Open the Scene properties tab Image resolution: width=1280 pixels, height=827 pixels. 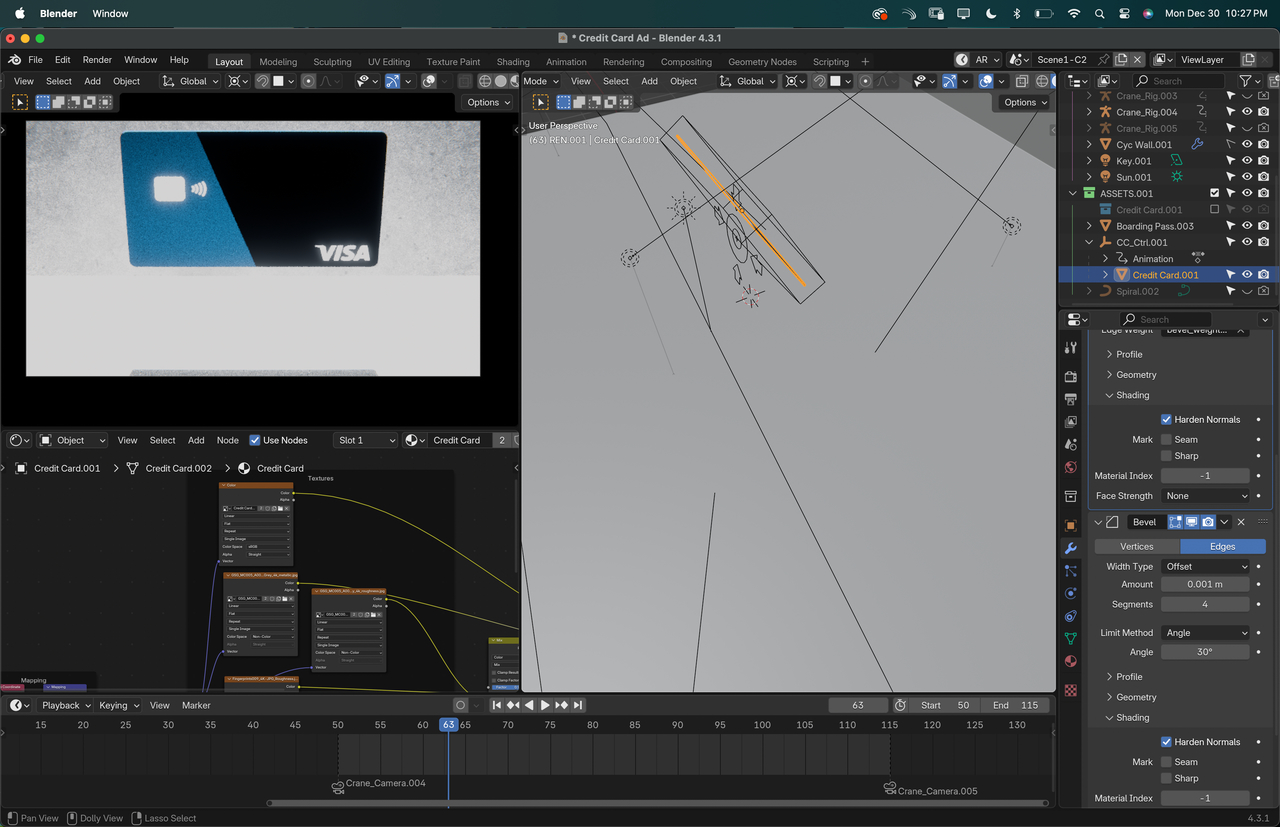[x=1071, y=444]
